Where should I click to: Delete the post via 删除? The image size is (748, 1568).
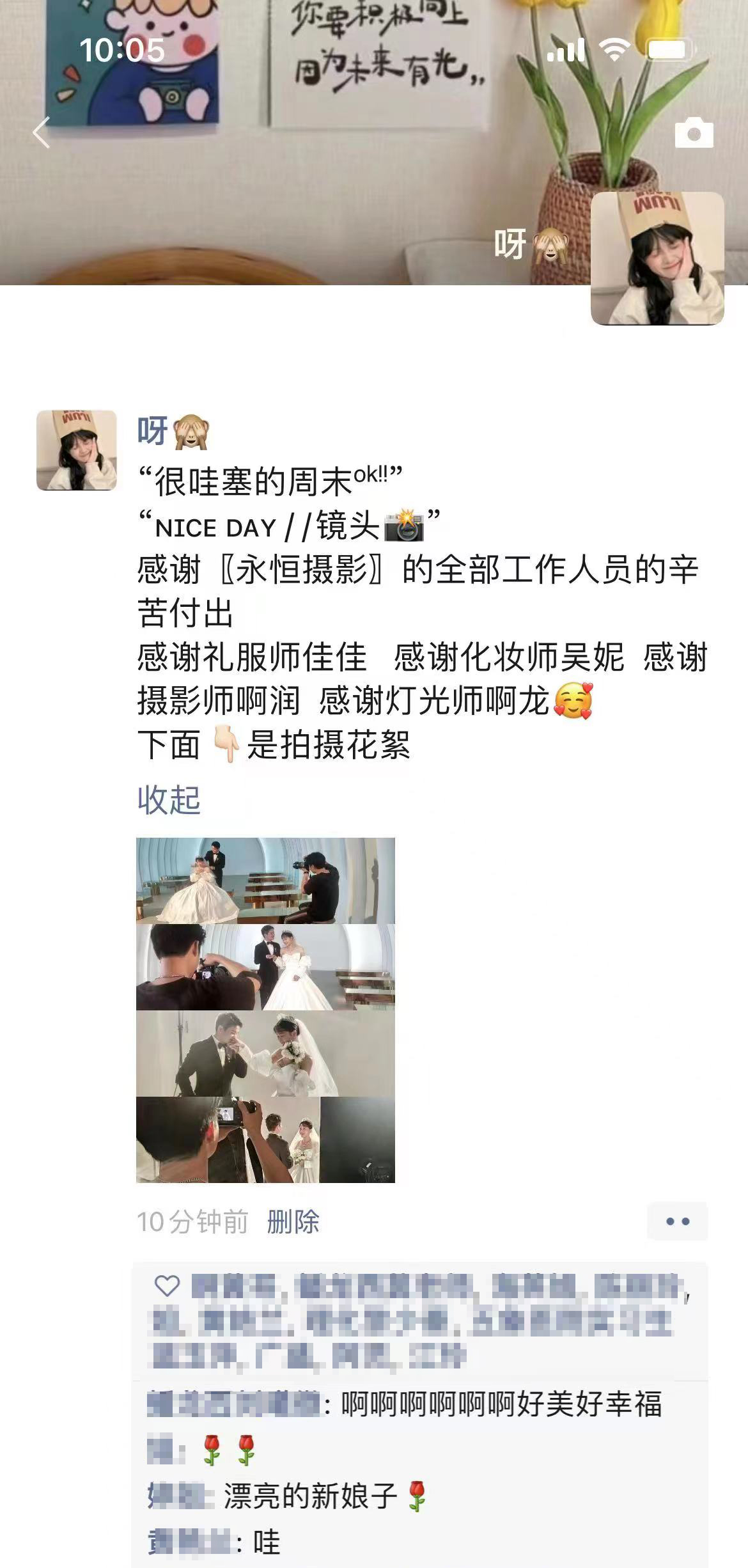pos(293,1221)
